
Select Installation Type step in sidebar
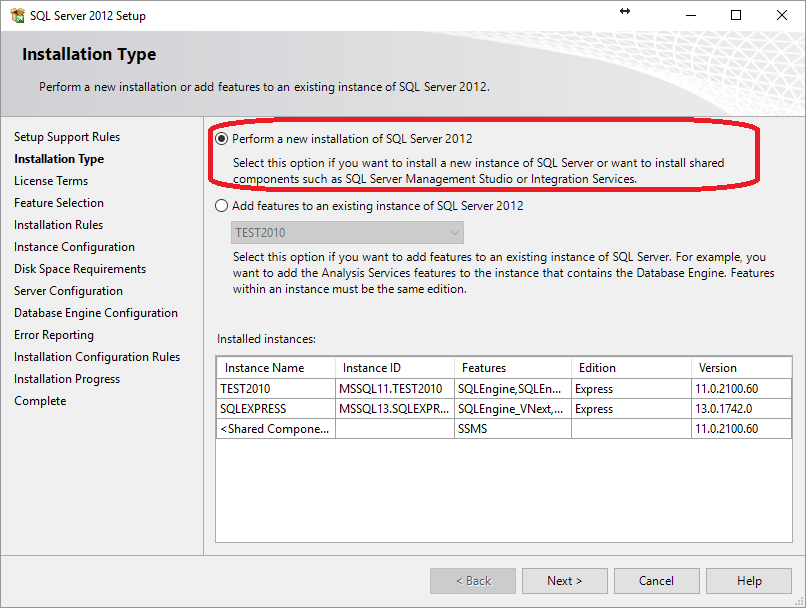[x=59, y=159]
